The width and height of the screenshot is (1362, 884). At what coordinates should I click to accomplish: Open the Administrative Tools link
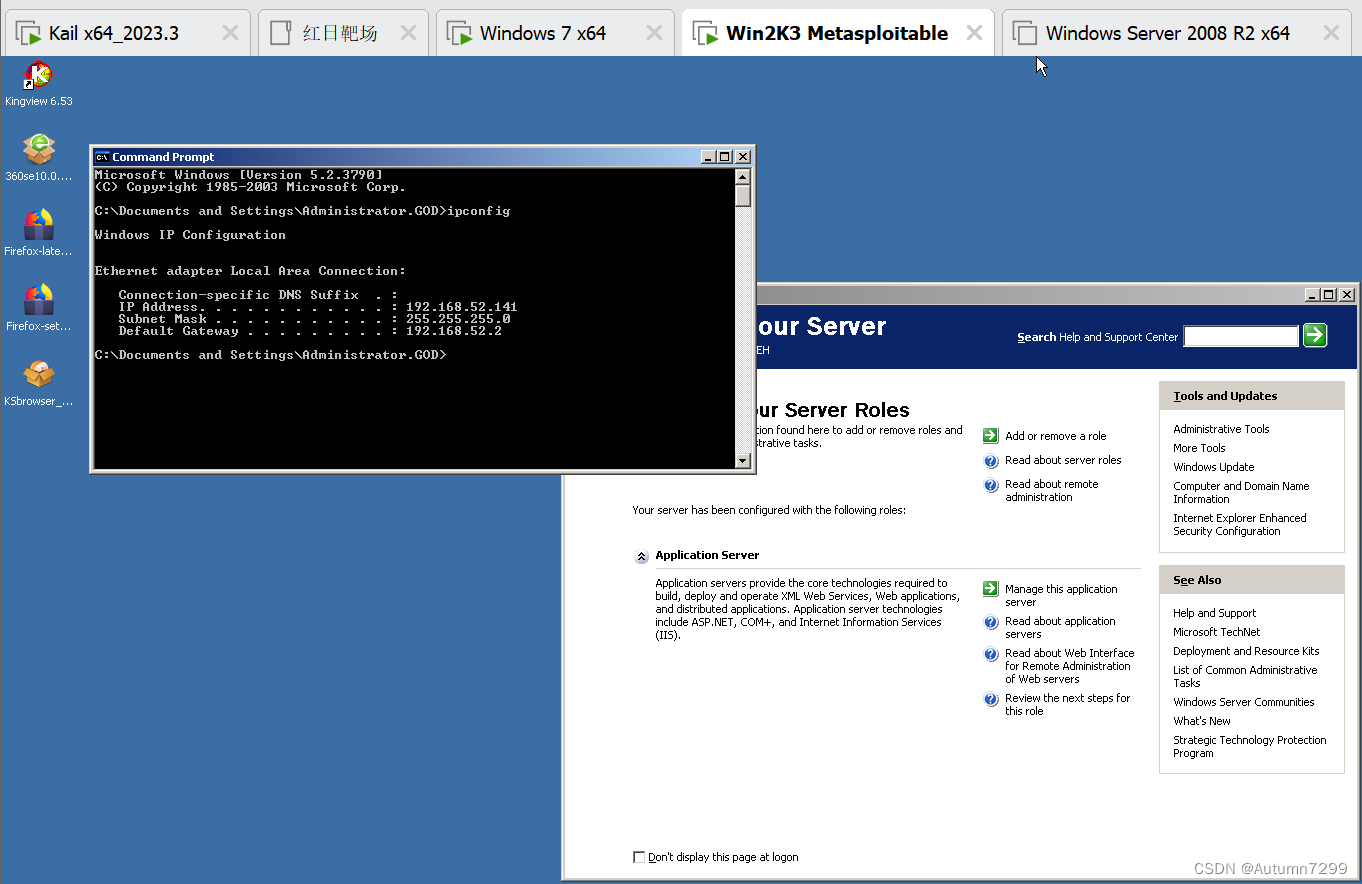[x=1221, y=429]
